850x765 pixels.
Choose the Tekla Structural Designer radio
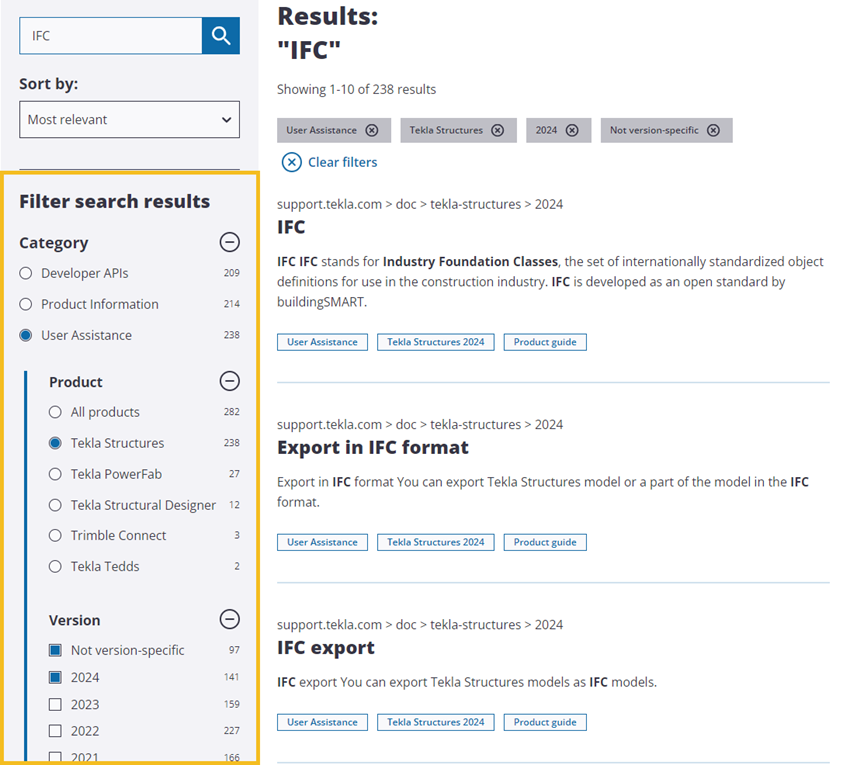point(55,505)
